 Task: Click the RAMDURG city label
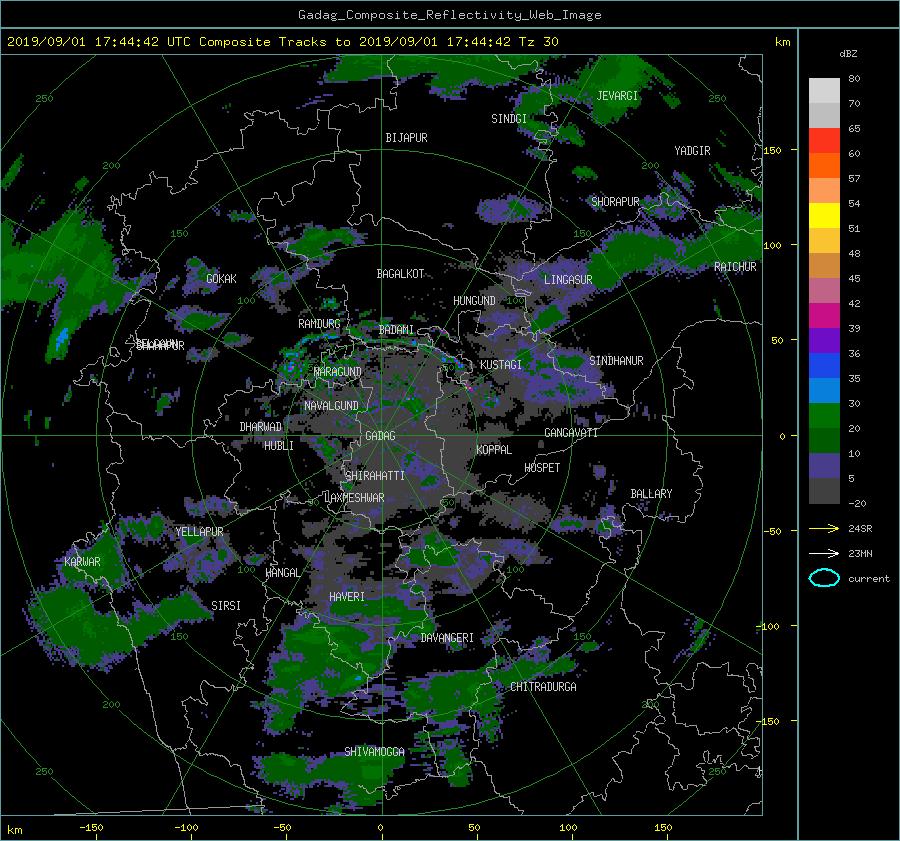(x=319, y=324)
